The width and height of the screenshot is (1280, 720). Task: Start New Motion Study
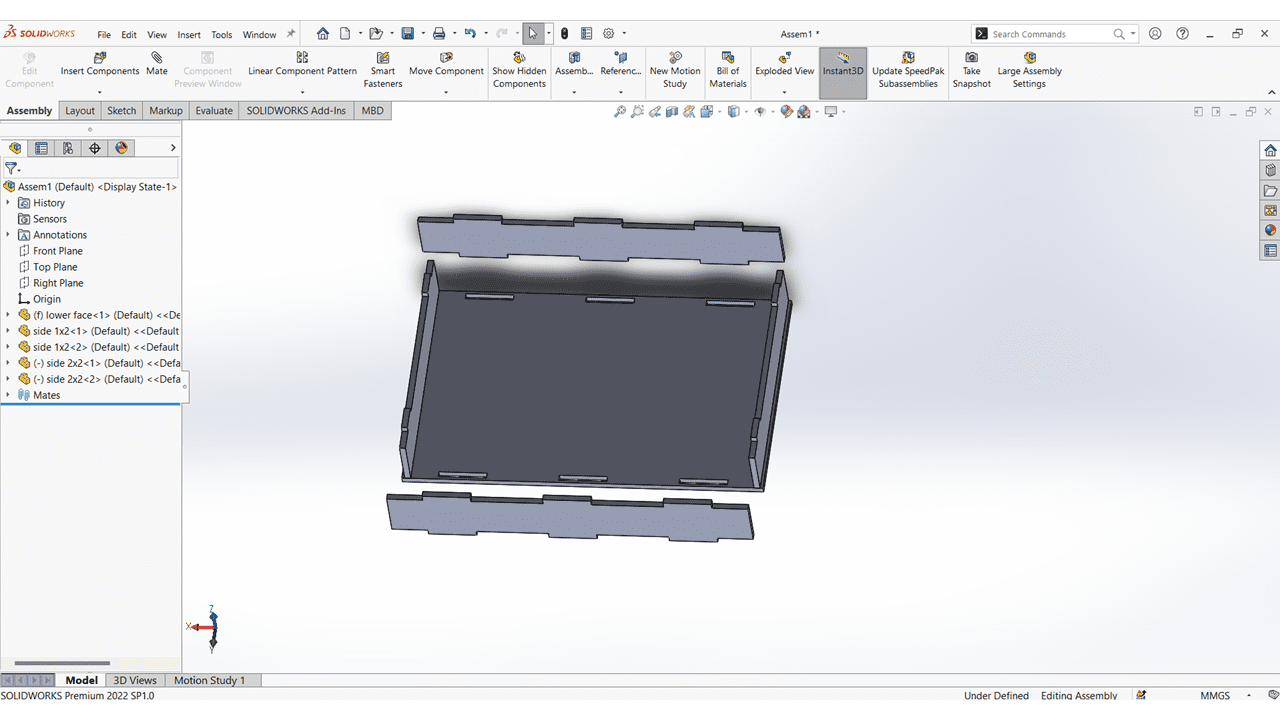675,70
